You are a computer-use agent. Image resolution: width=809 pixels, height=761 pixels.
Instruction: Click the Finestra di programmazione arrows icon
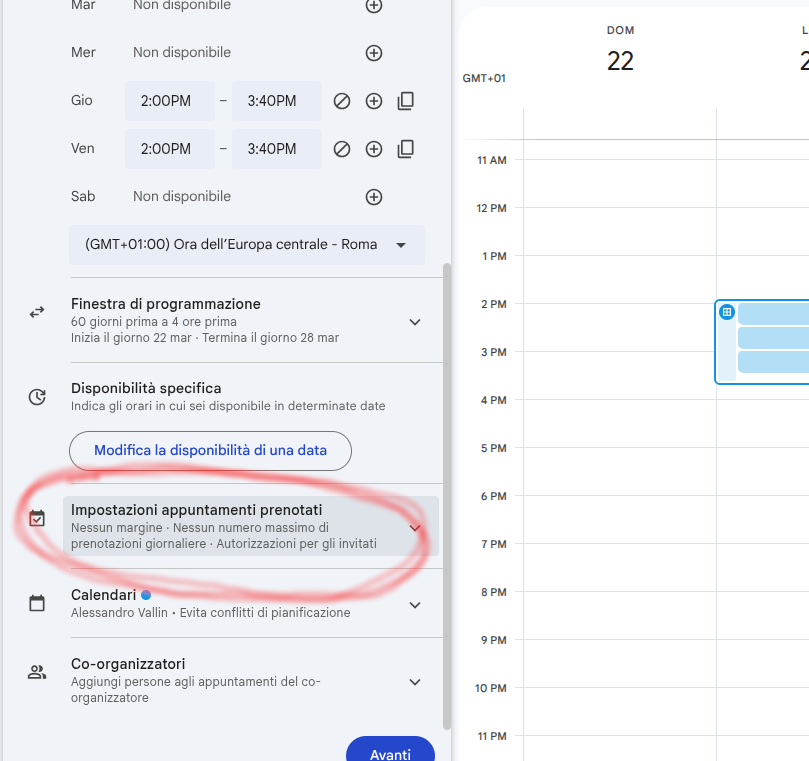coord(37,312)
